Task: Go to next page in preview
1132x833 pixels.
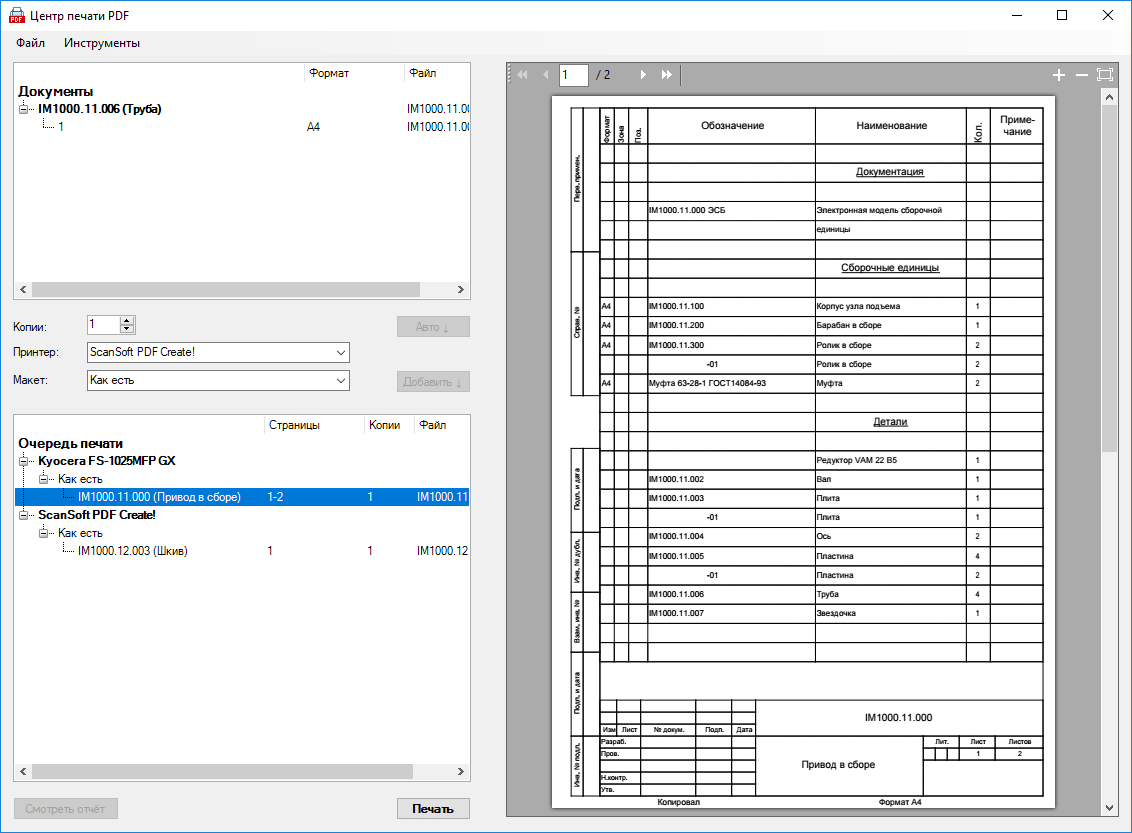Action: pyautogui.click(x=643, y=75)
